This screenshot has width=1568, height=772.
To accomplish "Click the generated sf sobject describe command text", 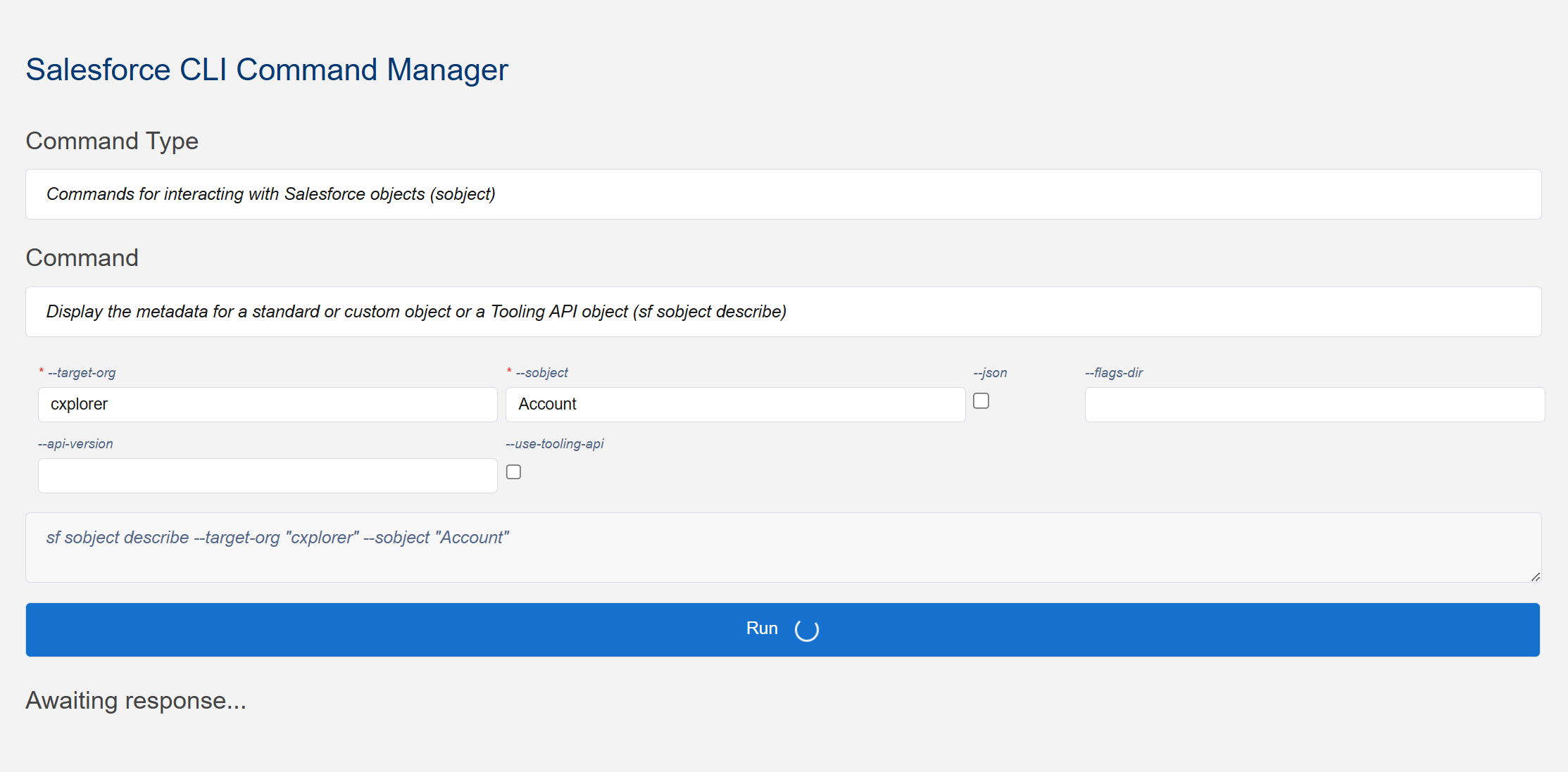I will (277, 538).
